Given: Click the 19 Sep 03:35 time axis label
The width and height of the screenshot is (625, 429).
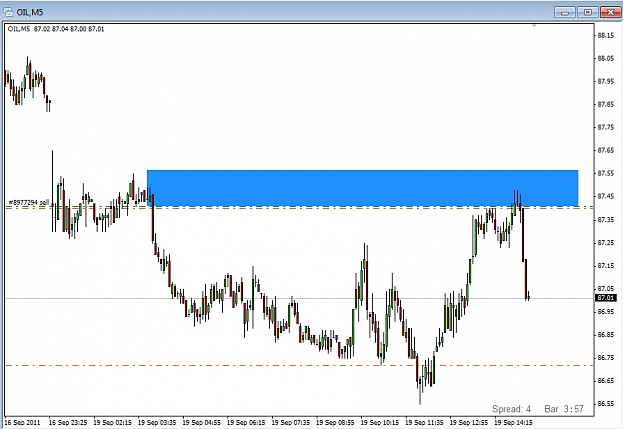Looking at the screenshot, I should click(157, 422).
